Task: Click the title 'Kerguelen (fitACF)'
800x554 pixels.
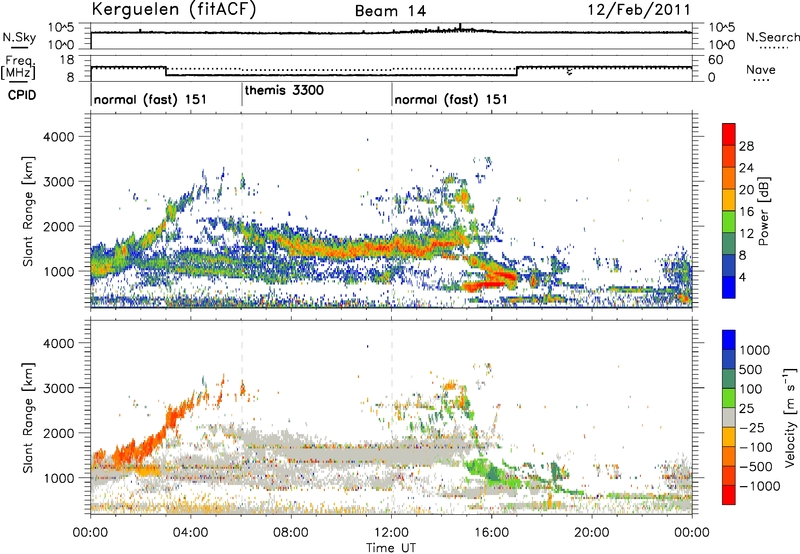Action: pos(173,9)
